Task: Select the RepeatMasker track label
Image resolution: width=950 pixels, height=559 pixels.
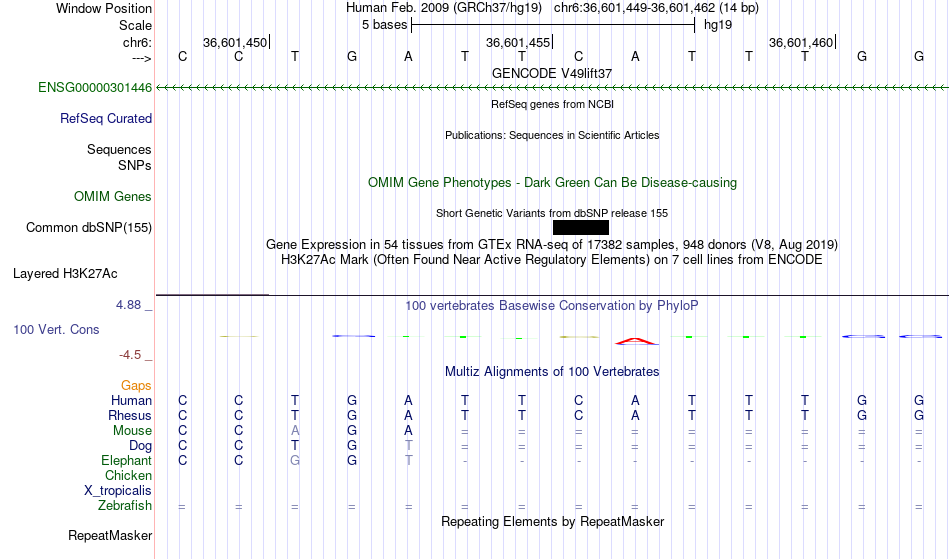Action: click(x=110, y=535)
